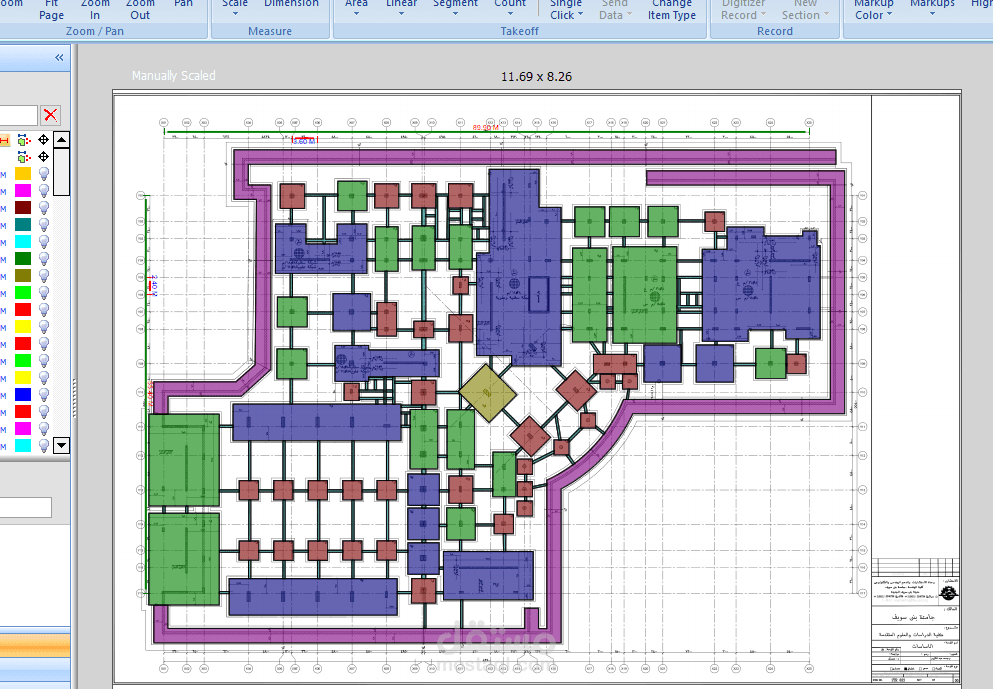This screenshot has width=993, height=689.
Task: Click the olive color swatch
Action: click(23, 276)
